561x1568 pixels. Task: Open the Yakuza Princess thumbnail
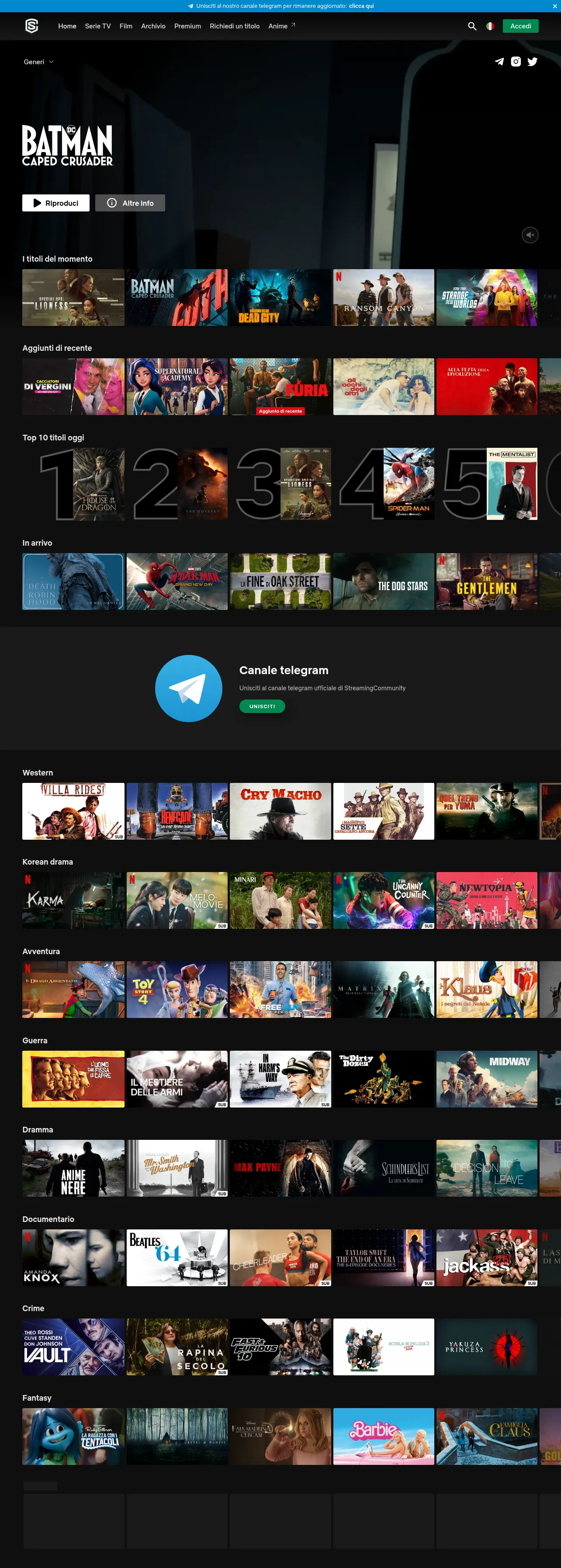click(487, 1347)
